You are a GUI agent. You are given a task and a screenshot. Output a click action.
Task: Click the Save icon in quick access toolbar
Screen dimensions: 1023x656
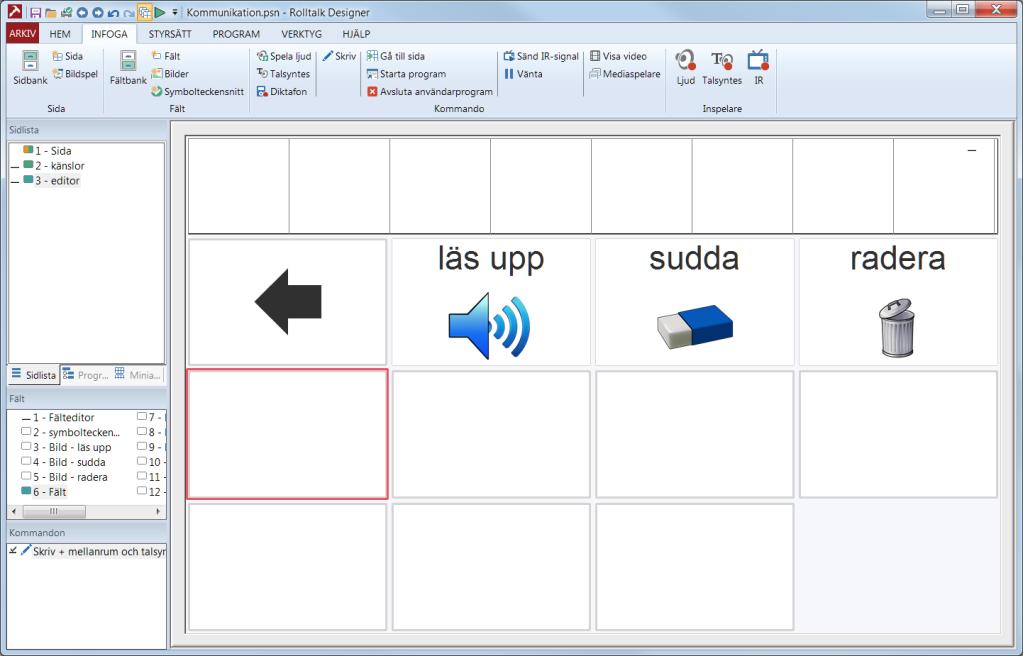35,12
